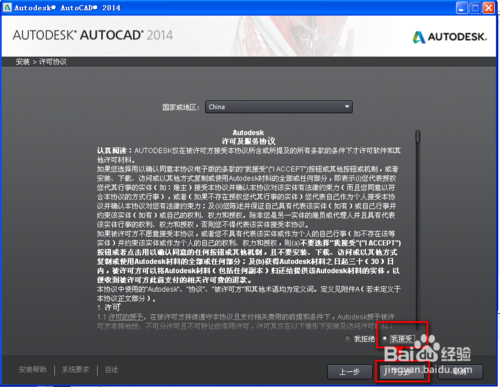Image resolution: width=500 pixels, height=387 pixels.
Task: Minimize the AutoCAD 2014 installer window
Action: click(461, 8)
